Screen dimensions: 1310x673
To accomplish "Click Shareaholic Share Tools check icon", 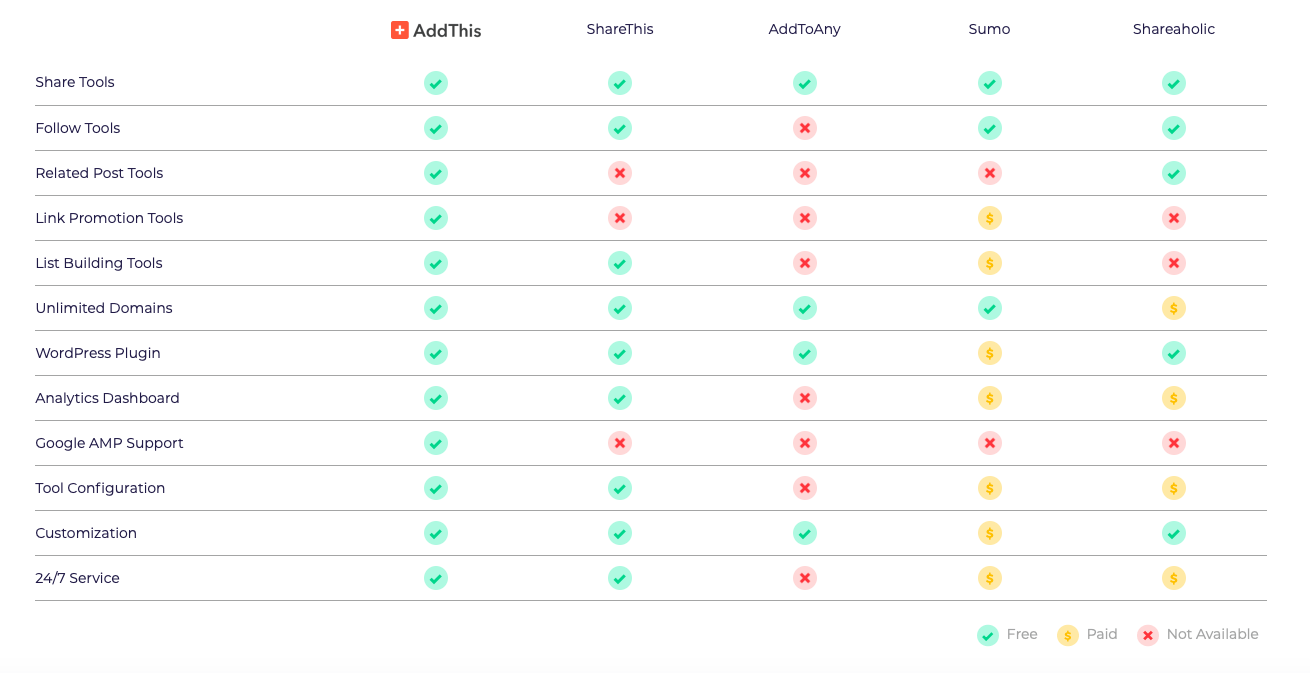I will (1174, 83).
